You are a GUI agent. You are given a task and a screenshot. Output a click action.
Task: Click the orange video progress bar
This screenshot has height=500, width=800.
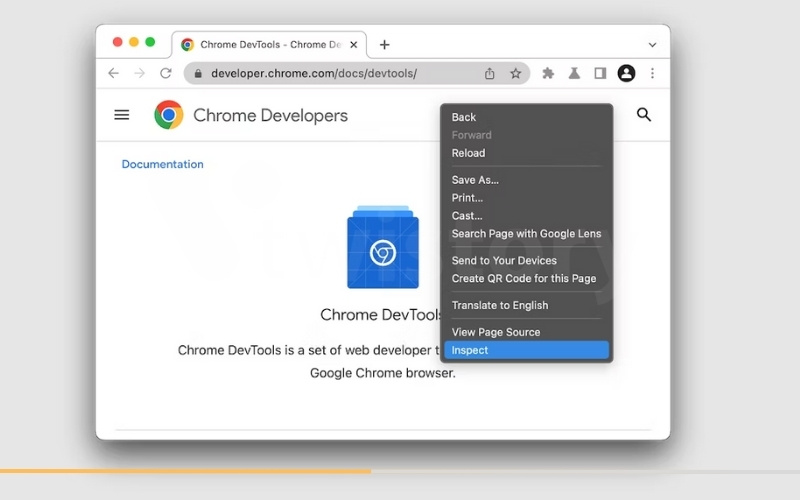click(x=186, y=471)
